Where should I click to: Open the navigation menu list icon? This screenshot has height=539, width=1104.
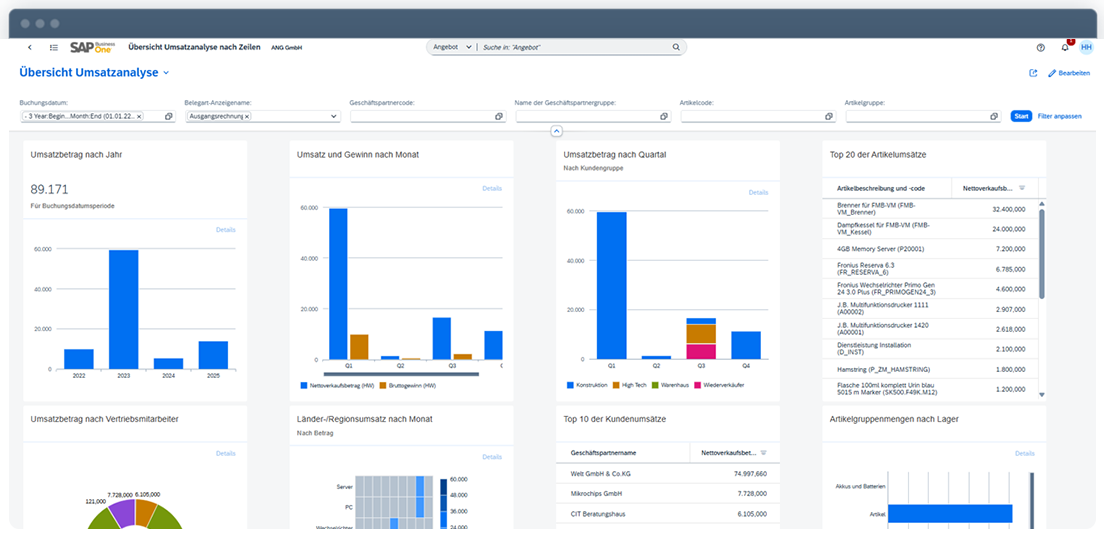[53, 47]
